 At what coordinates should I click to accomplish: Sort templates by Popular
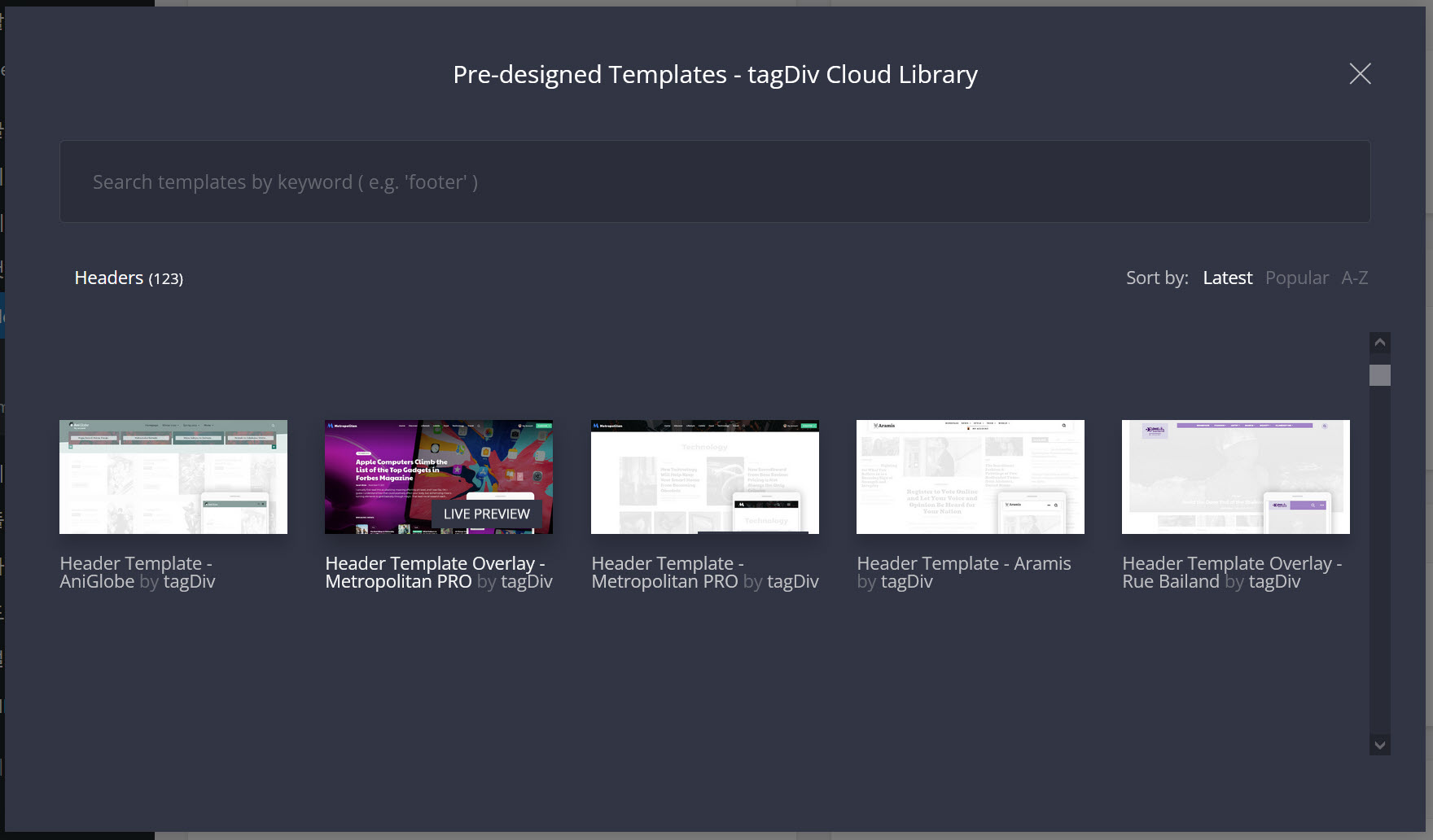[1296, 278]
